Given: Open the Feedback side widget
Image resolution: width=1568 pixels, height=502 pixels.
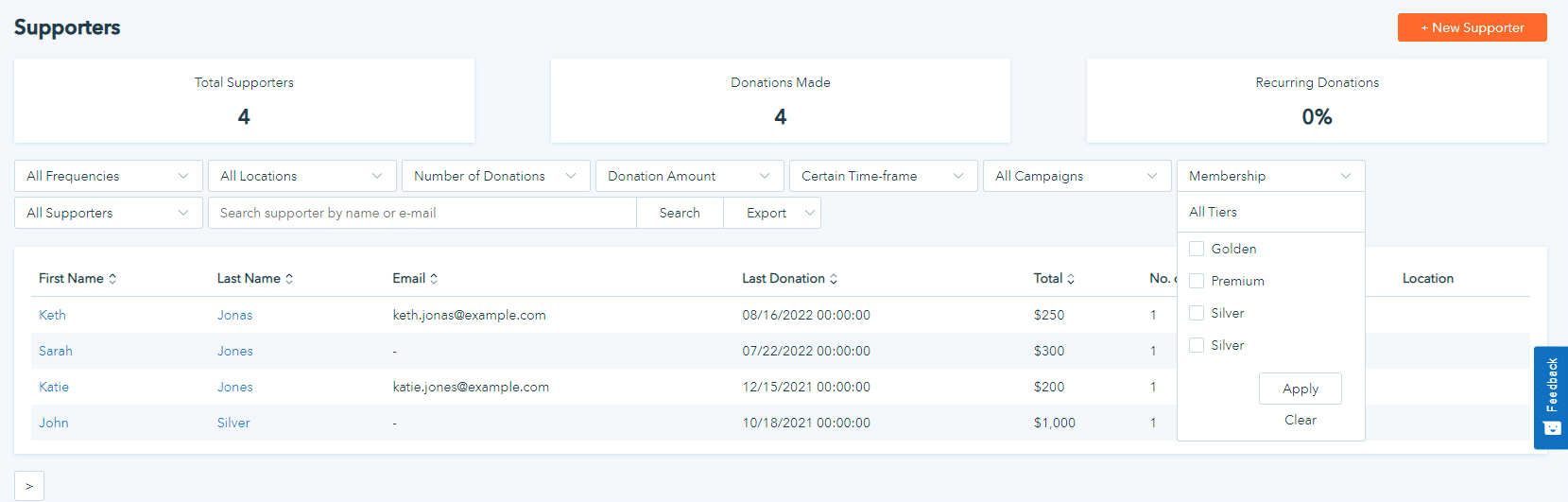Looking at the screenshot, I should point(1551,397).
